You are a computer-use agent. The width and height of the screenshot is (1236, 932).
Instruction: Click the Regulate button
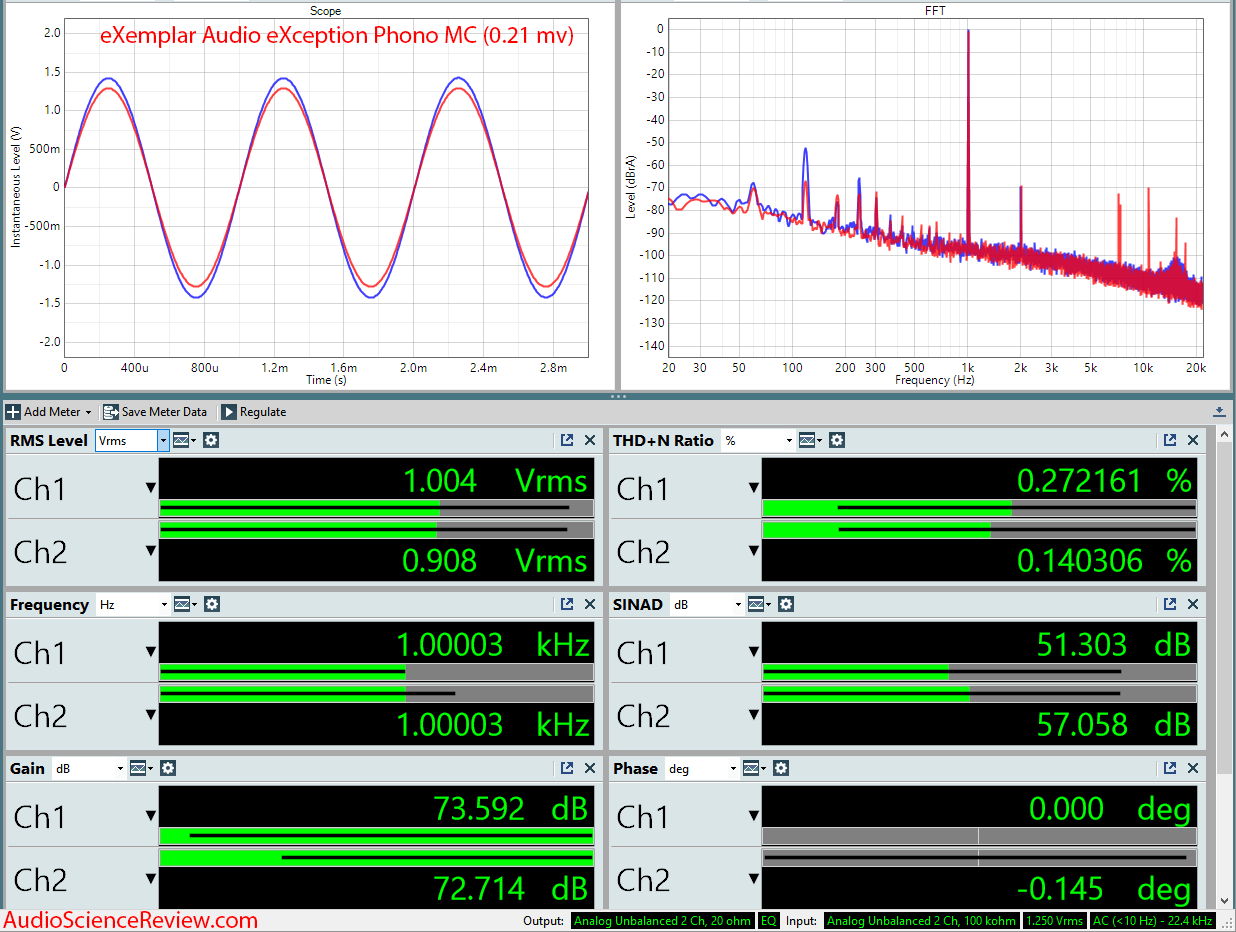tap(253, 412)
